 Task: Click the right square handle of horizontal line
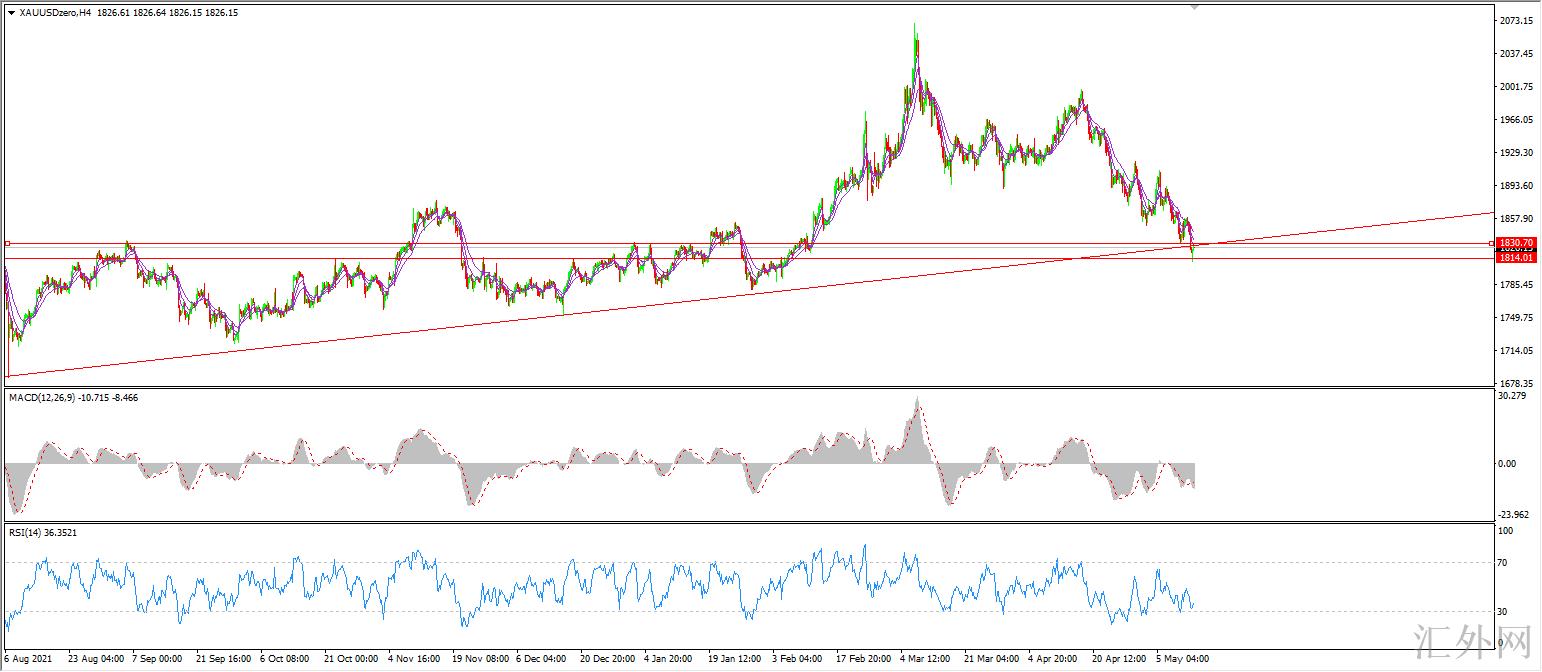[1492, 243]
